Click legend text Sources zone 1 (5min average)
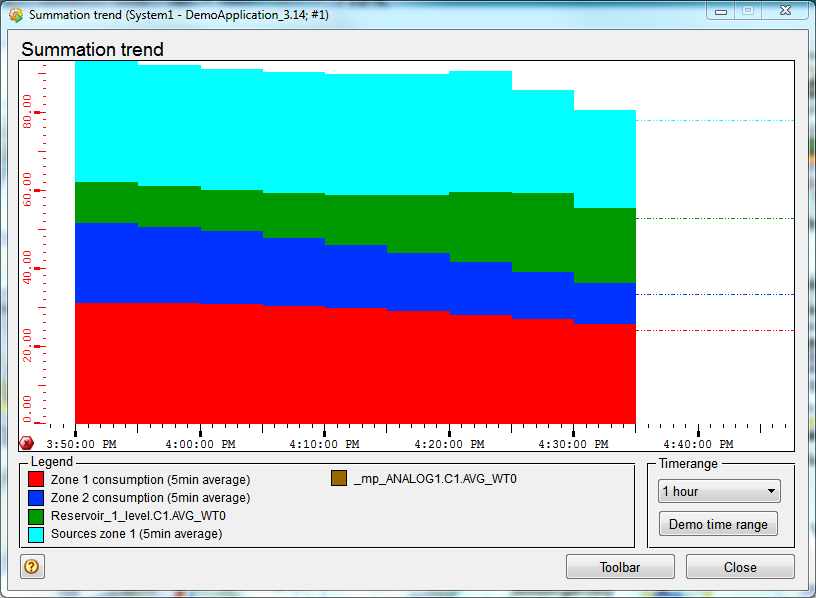The height and width of the screenshot is (598, 816). pyautogui.click(x=136, y=534)
